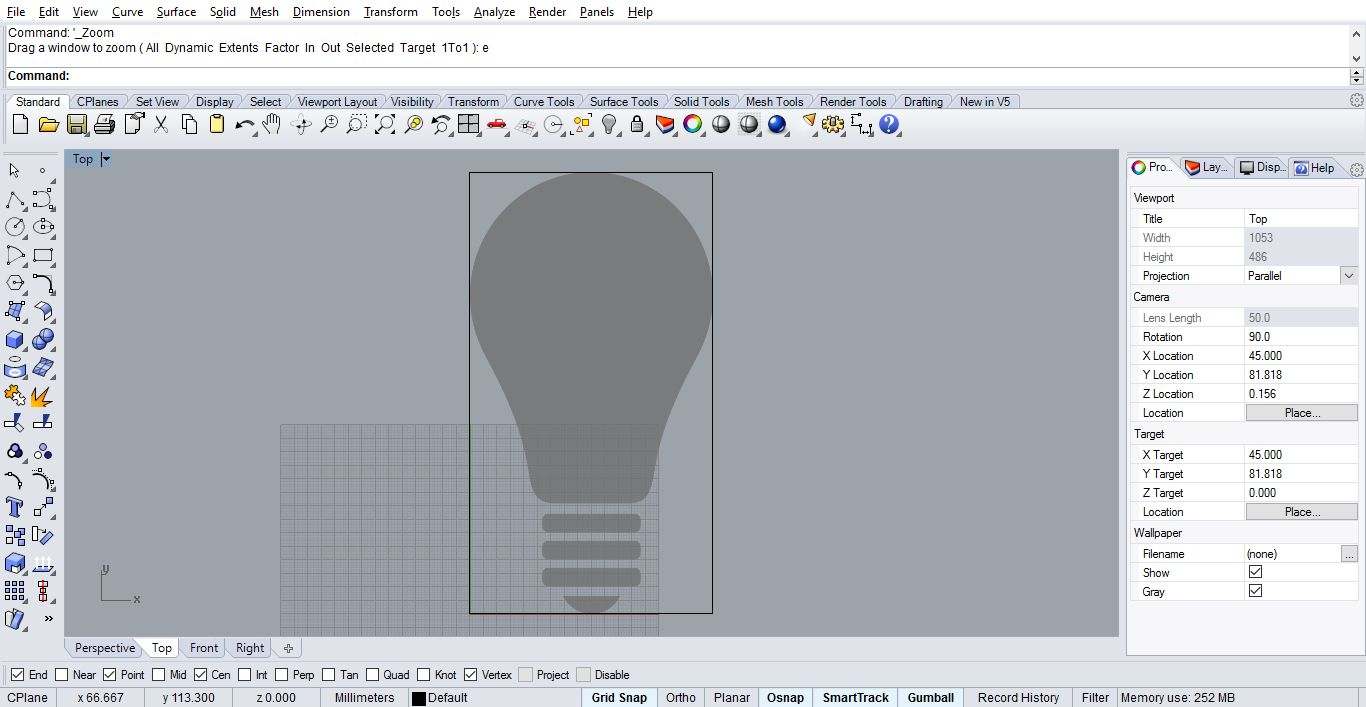
Task: Toggle Ortho mode in status bar
Action: click(681, 698)
